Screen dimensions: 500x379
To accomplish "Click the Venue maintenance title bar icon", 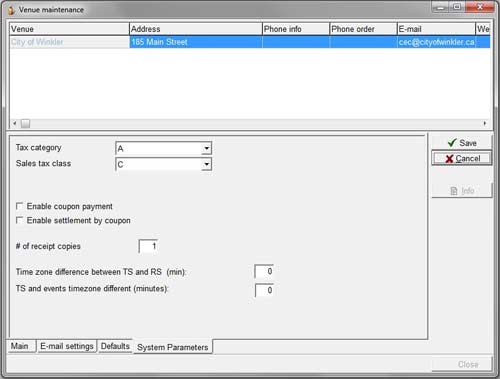I will pyautogui.click(x=11, y=10).
